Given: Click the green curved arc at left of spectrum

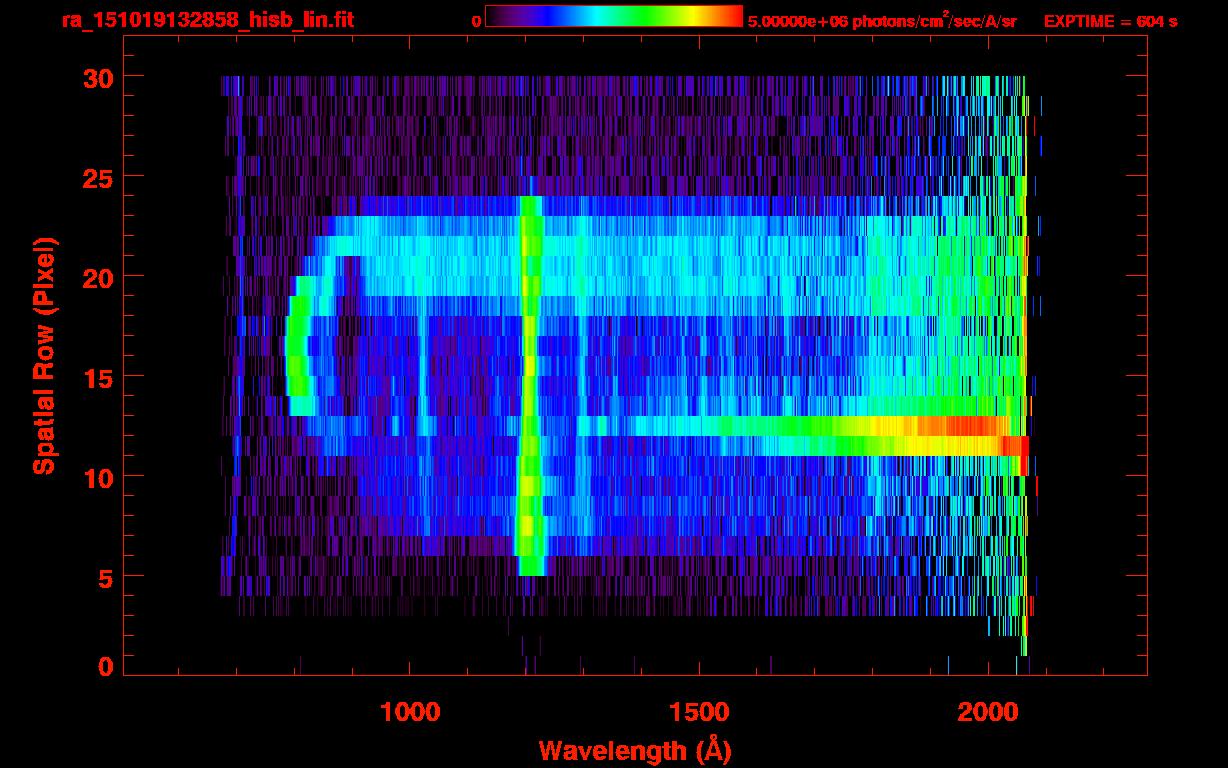Looking at the screenshot, I should pos(294,355).
